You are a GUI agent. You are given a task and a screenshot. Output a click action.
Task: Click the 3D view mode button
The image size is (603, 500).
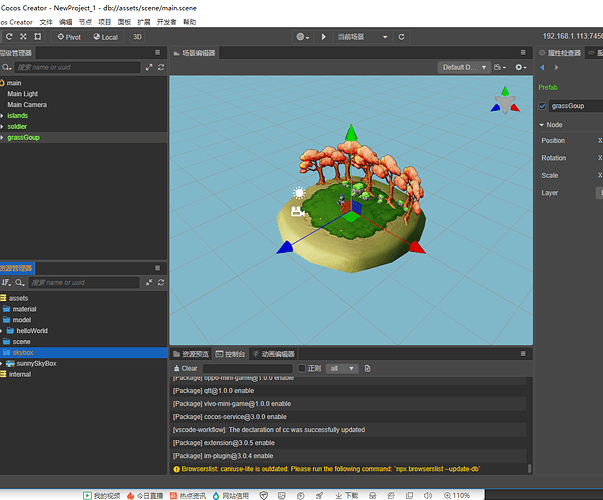(x=137, y=36)
